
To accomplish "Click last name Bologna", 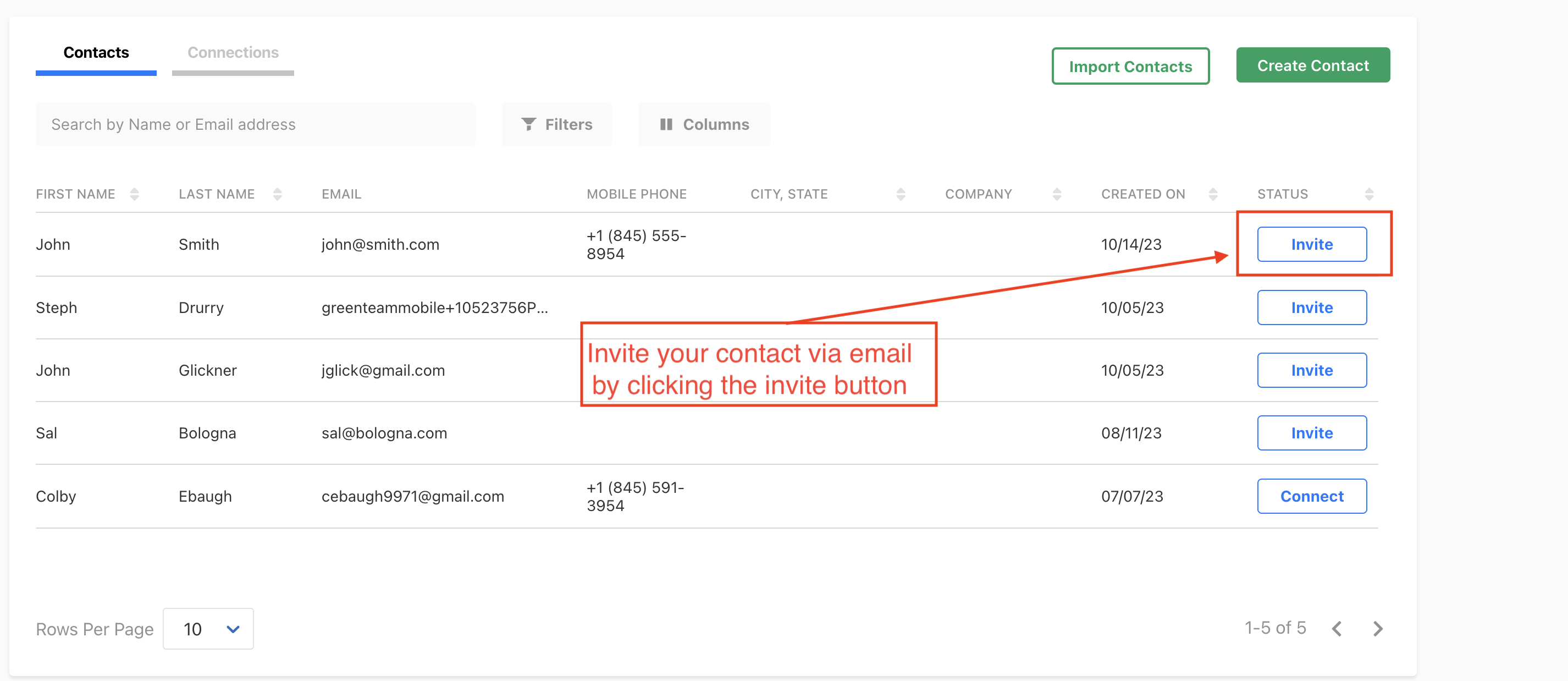I will [207, 433].
